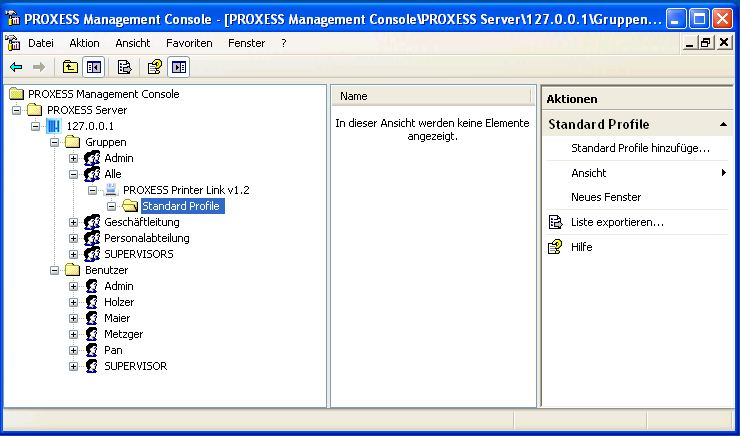The width and height of the screenshot is (740, 436).
Task: Collapse the 127.0.0.1 node
Action: pos(35,126)
